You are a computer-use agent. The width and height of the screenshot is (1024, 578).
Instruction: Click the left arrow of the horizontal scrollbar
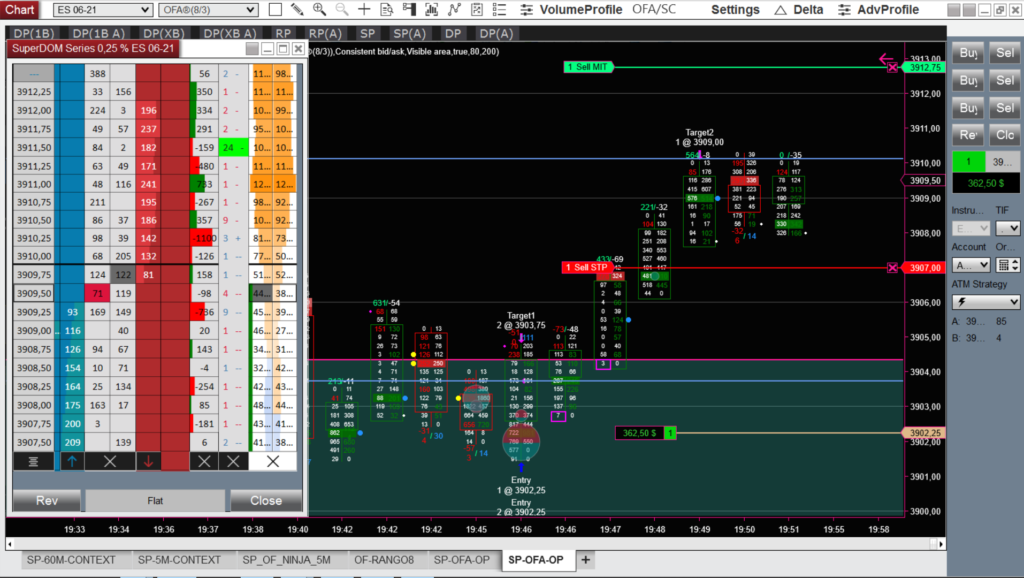click(10, 543)
